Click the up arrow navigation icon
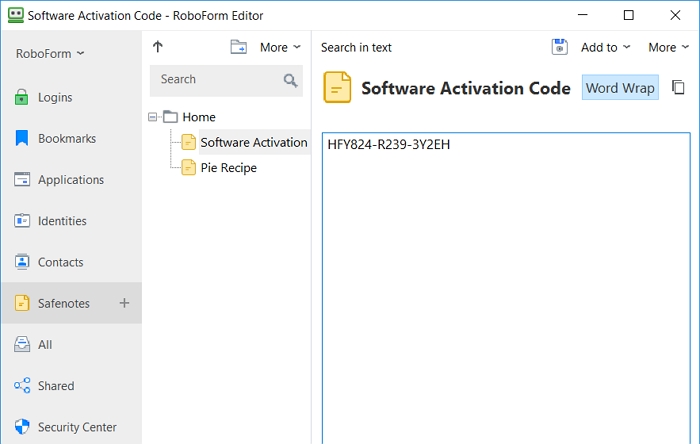The width and height of the screenshot is (700, 444). click(158, 47)
